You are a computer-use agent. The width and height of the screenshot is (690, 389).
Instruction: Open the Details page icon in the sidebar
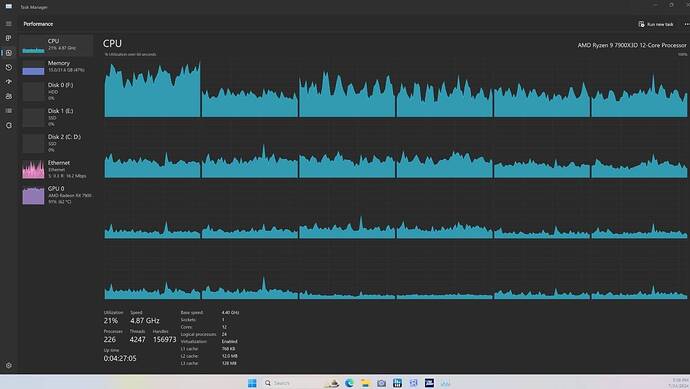[x=8, y=111]
